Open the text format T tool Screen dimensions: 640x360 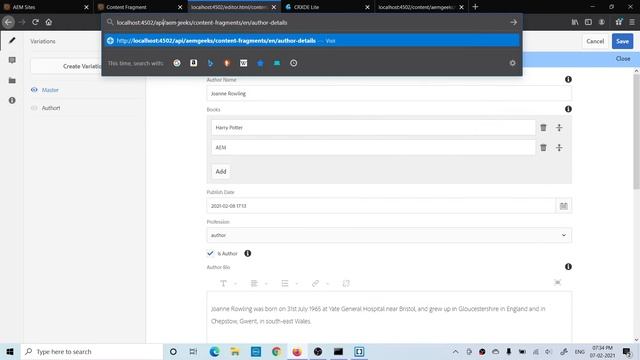coord(223,283)
